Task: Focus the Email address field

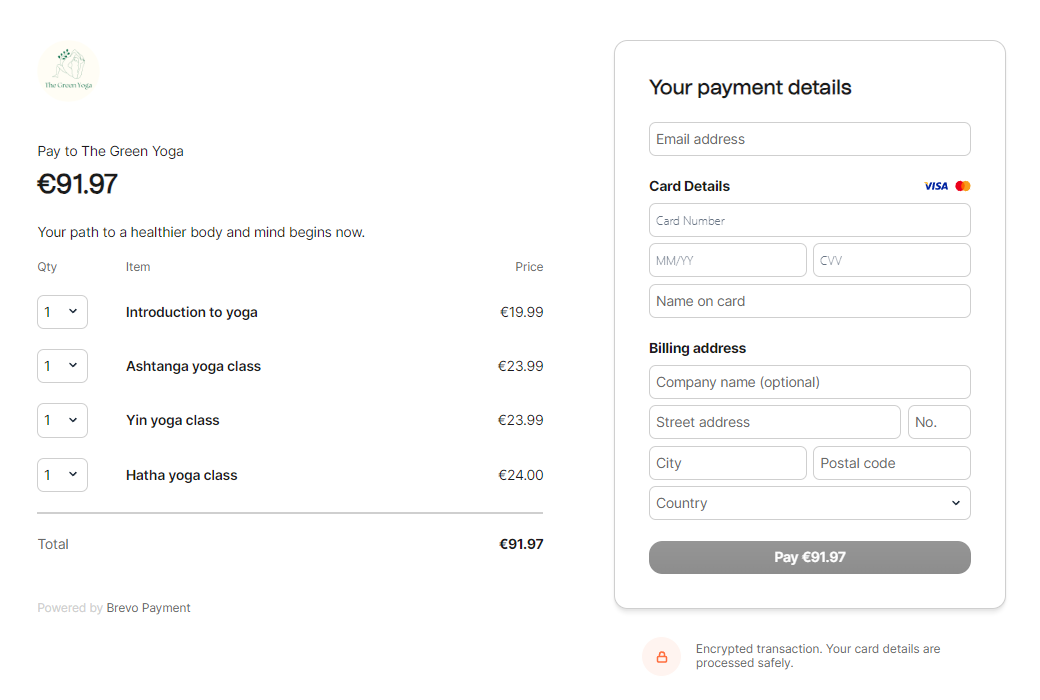Action: (809, 139)
